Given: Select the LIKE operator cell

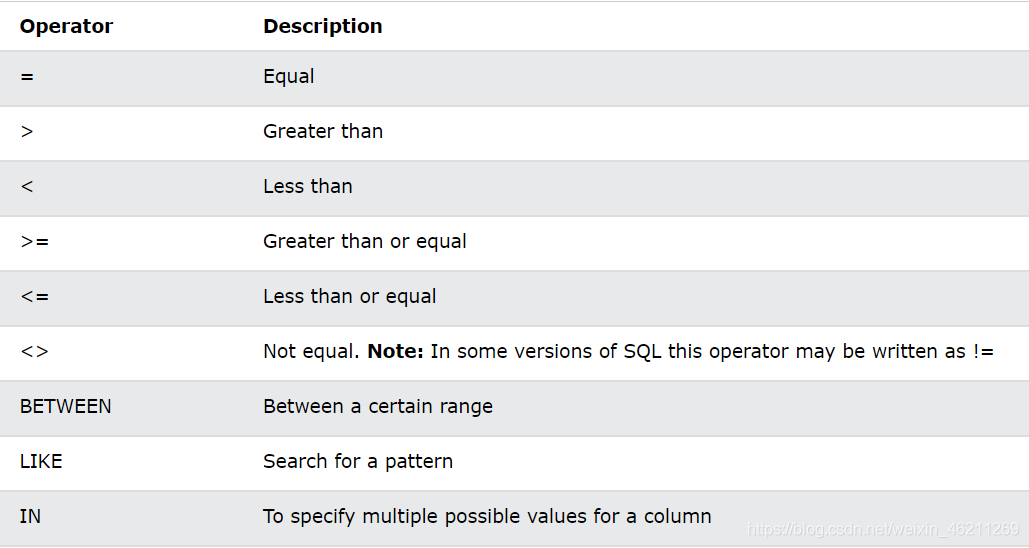Looking at the screenshot, I should [41, 462].
